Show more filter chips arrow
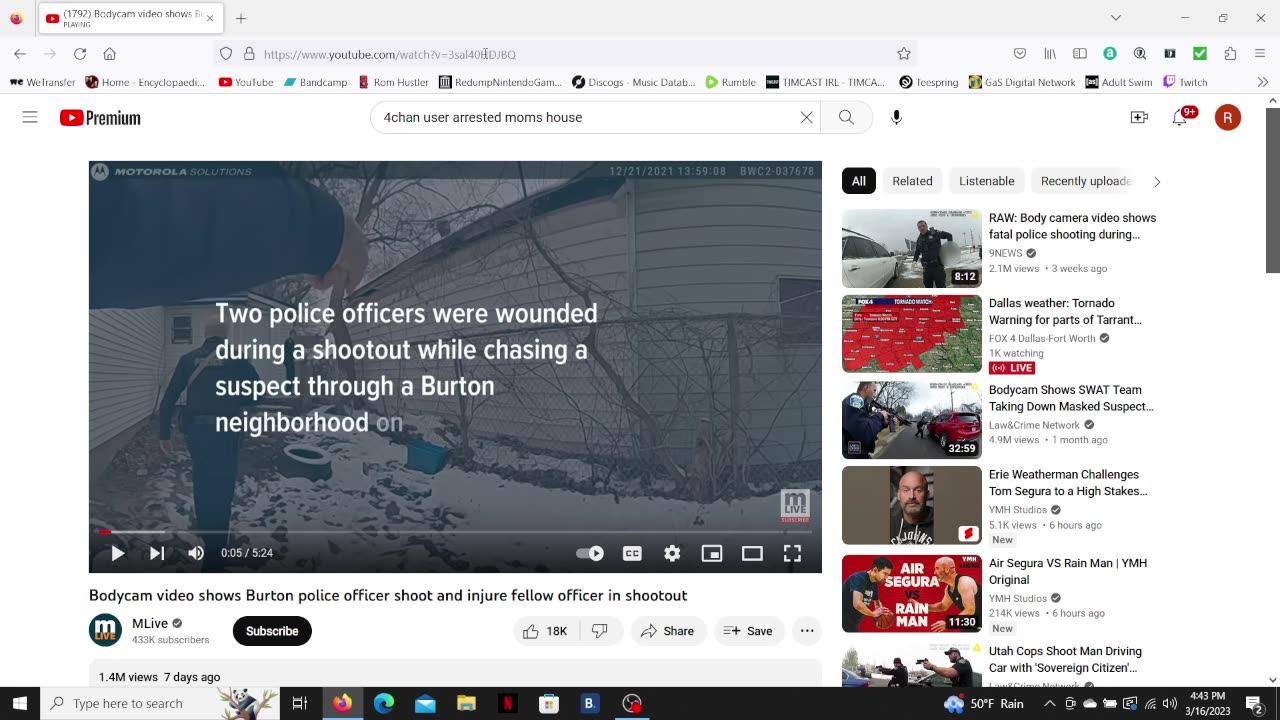The width and height of the screenshot is (1280, 720). [1157, 181]
